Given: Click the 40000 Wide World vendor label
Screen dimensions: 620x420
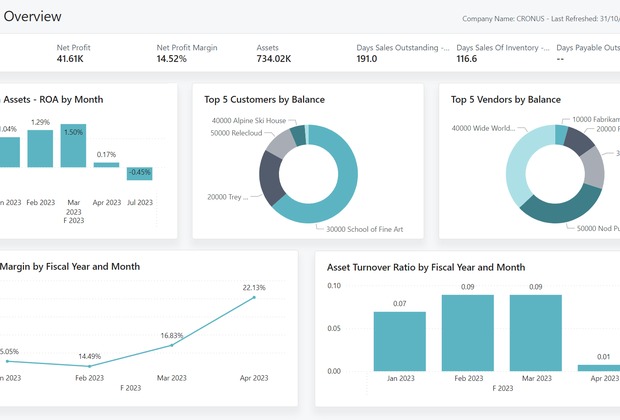Looking at the screenshot, I should tap(483, 128).
